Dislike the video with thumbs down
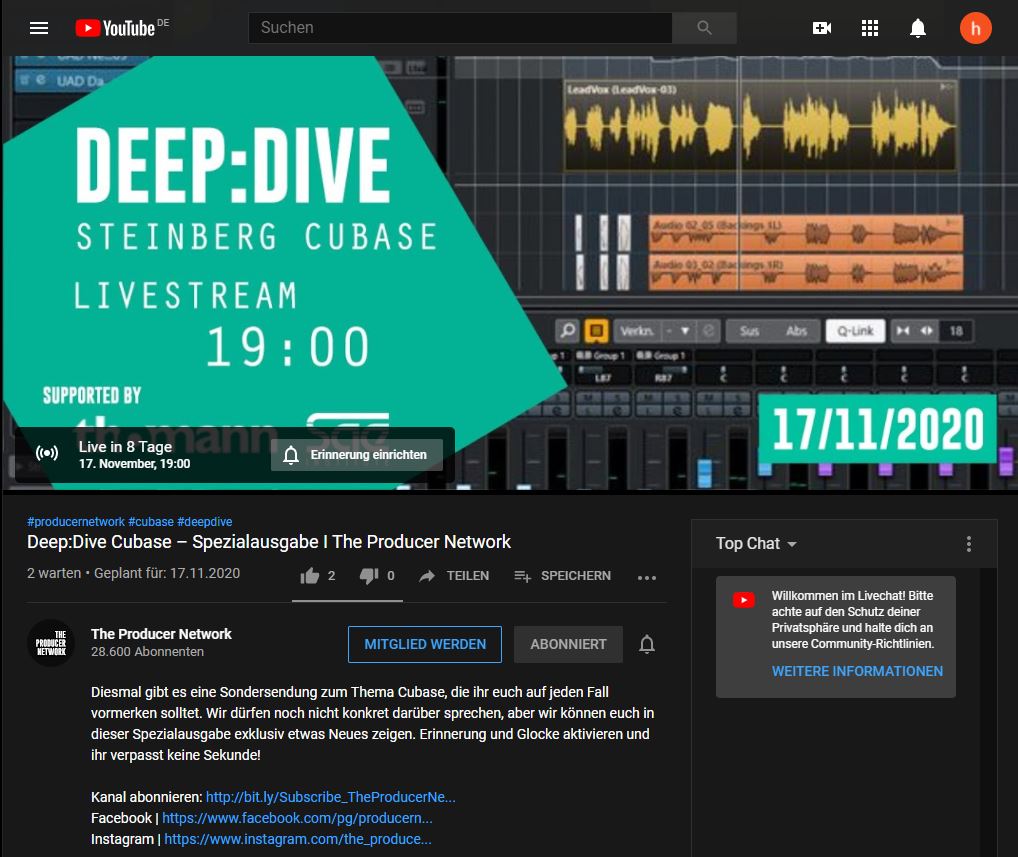This screenshot has height=857, width=1018. (369, 575)
